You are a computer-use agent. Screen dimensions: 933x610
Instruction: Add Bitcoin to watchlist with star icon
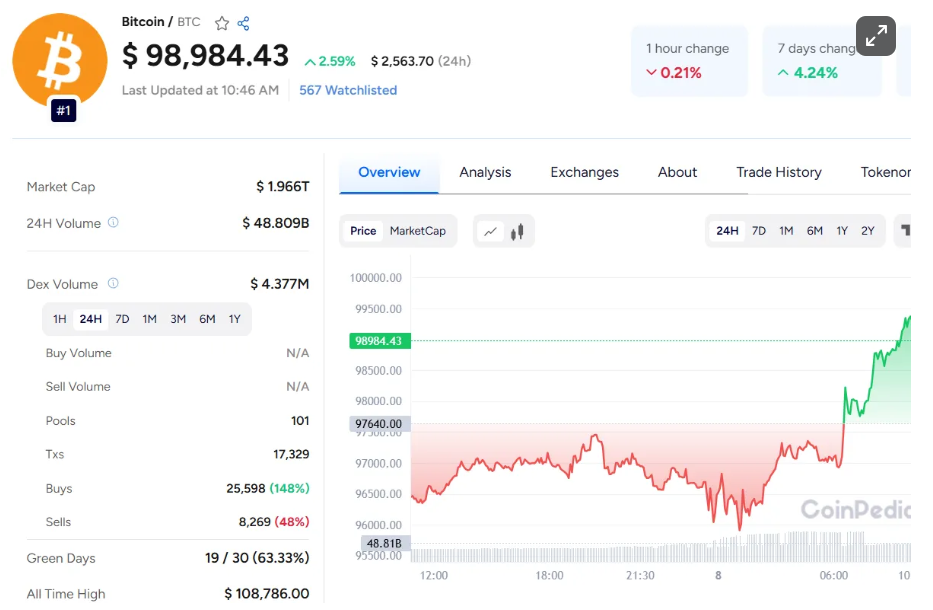[222, 23]
